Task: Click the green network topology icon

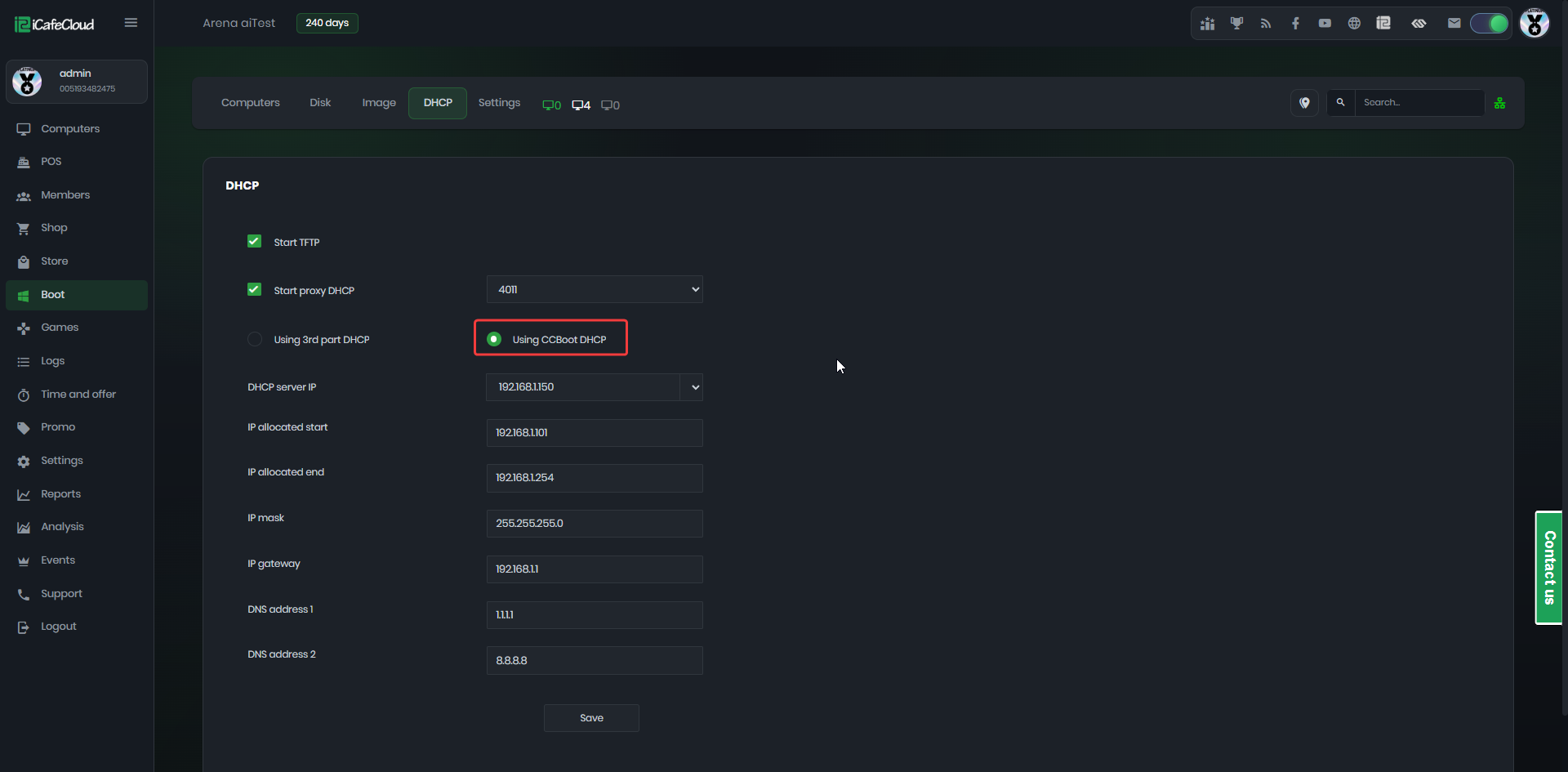Action: pos(1499,103)
